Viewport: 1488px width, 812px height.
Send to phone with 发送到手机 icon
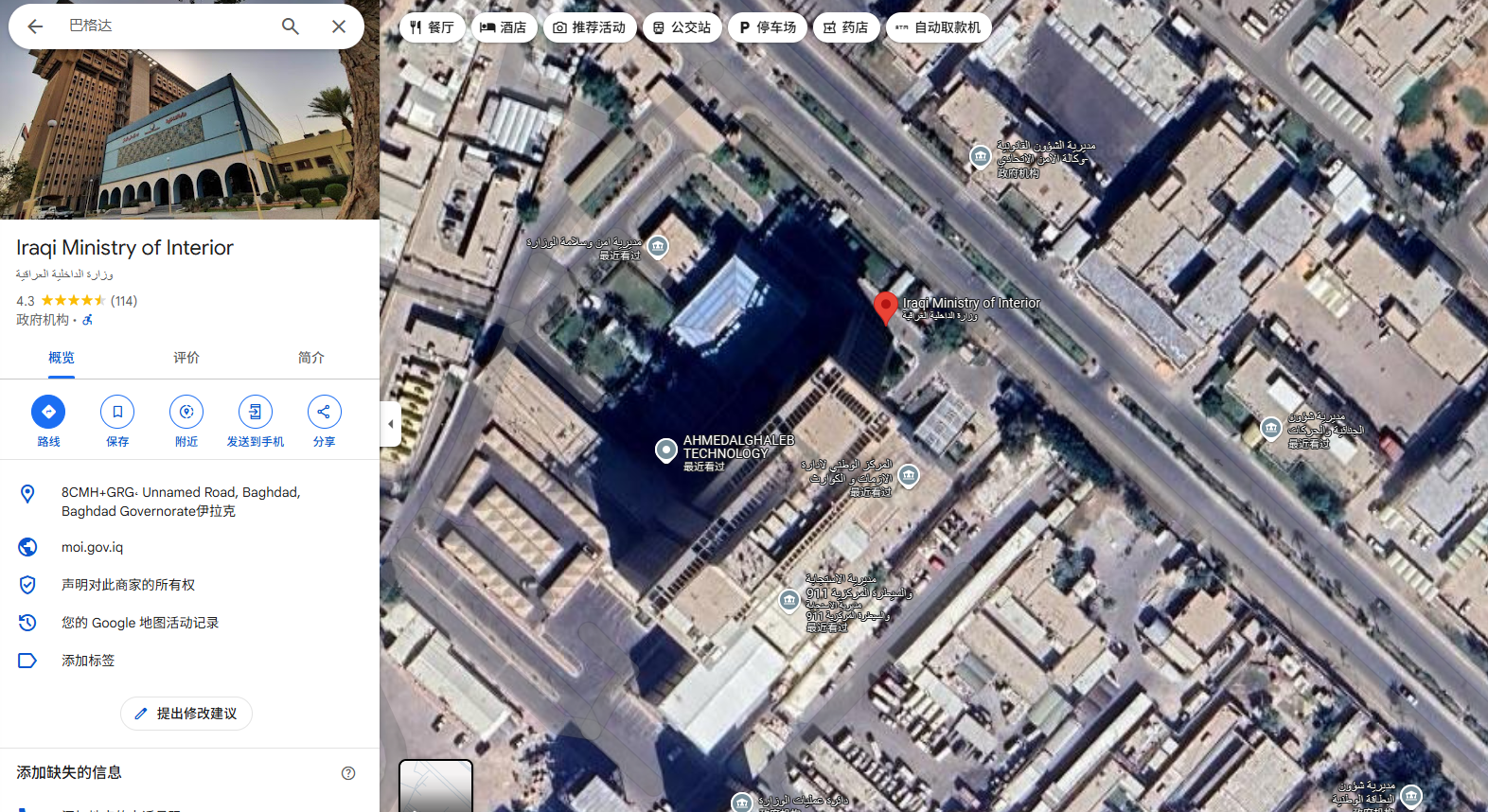coord(256,412)
